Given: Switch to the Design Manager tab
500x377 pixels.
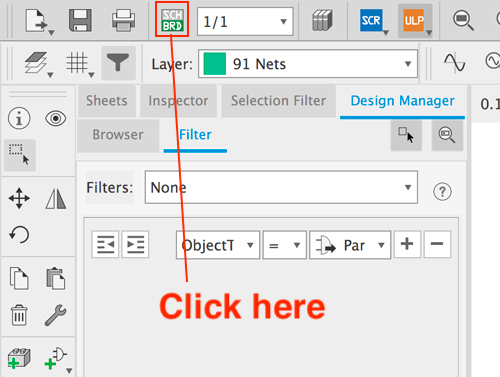Looking at the screenshot, I should [402, 101].
